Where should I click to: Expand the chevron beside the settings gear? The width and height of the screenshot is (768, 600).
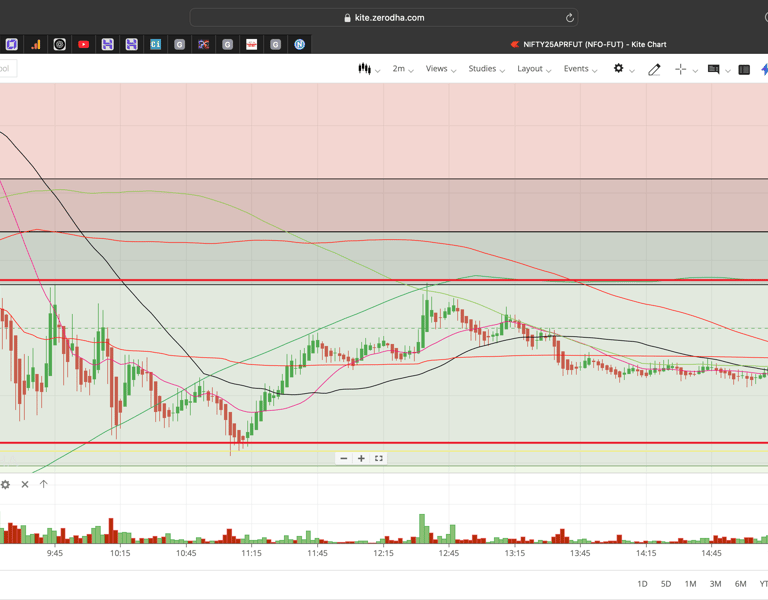pyautogui.click(x=632, y=71)
